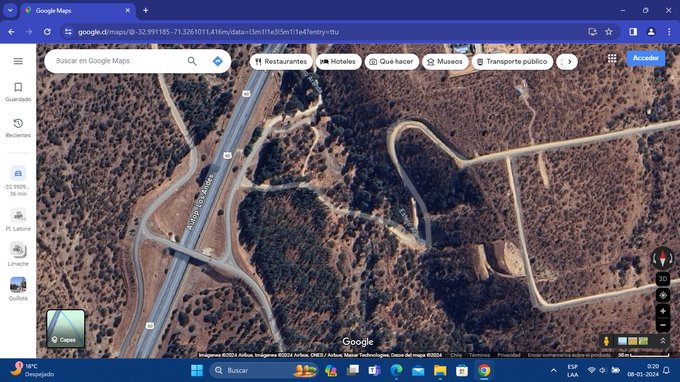680x382 pixels.
Task: Select the Hoteles category chip
Action: [338, 62]
